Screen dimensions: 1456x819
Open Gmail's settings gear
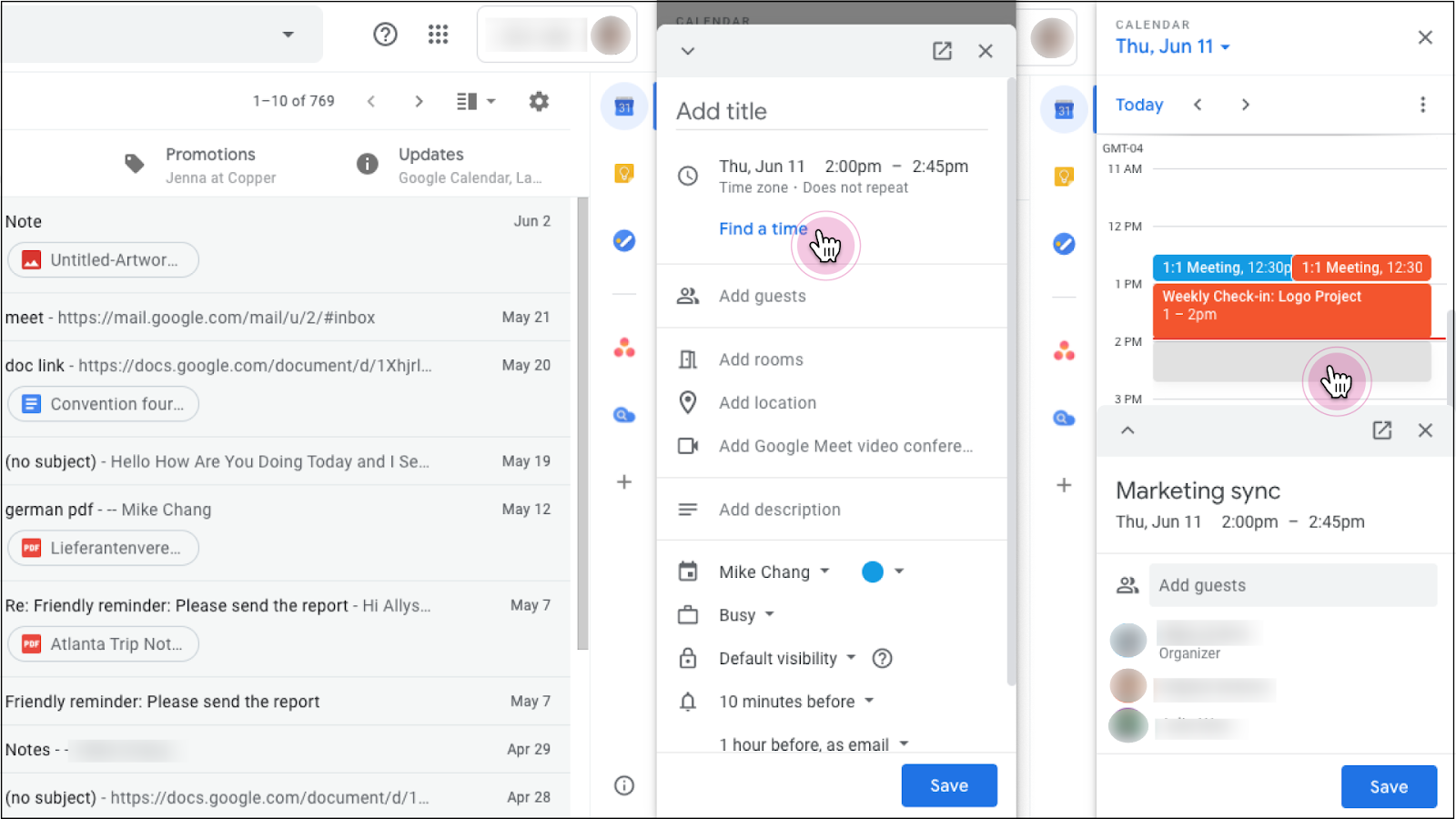click(539, 101)
